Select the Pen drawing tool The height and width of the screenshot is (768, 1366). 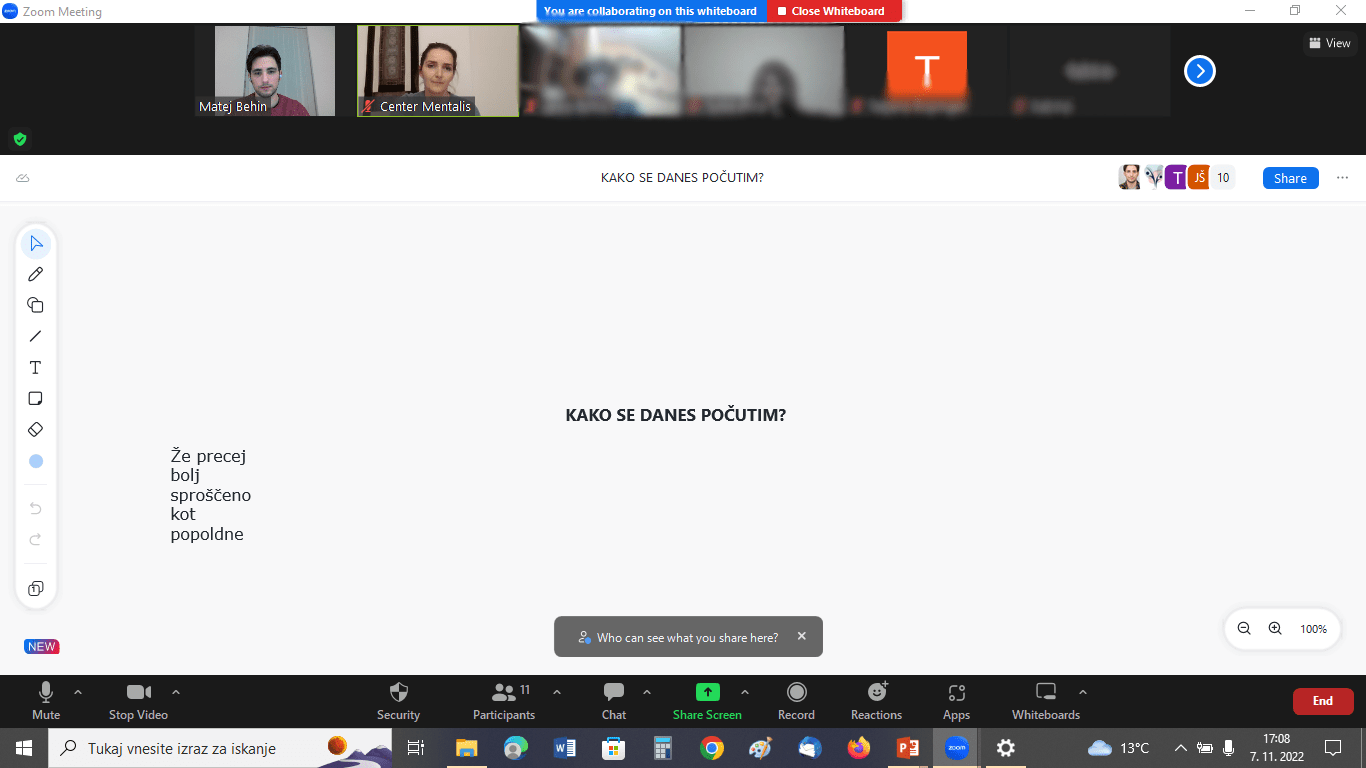[x=36, y=274]
